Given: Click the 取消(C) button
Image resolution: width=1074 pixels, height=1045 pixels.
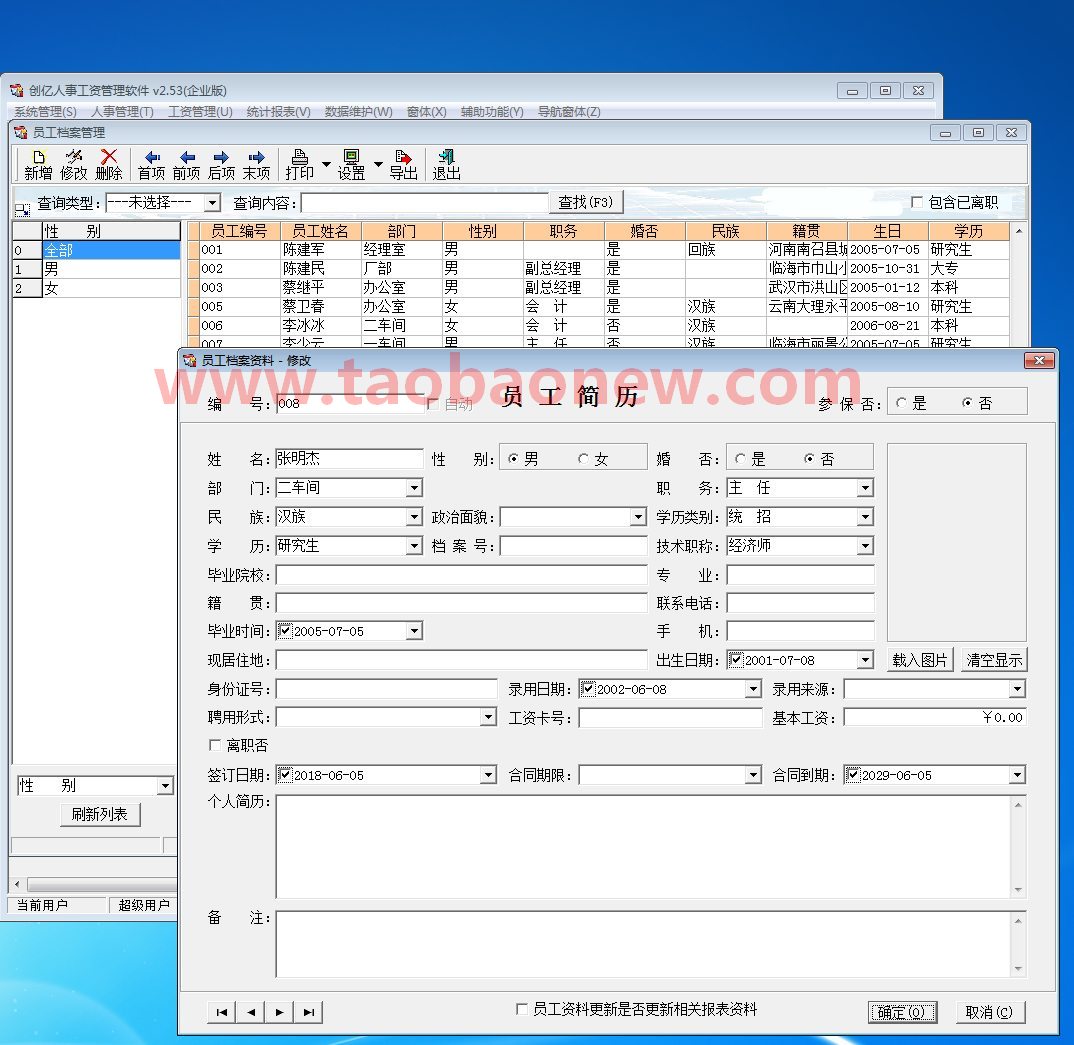Looking at the screenshot, I should click(x=988, y=1012).
